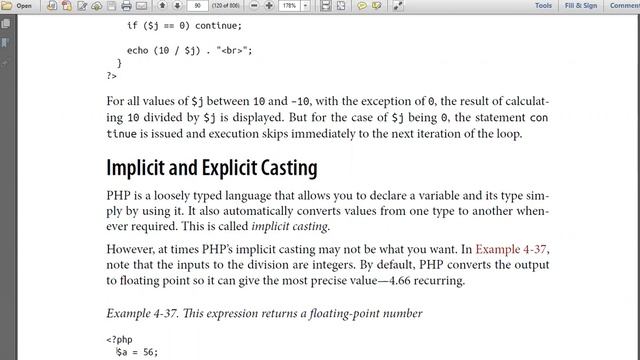Click the create PDF online icon

coord(52,6)
